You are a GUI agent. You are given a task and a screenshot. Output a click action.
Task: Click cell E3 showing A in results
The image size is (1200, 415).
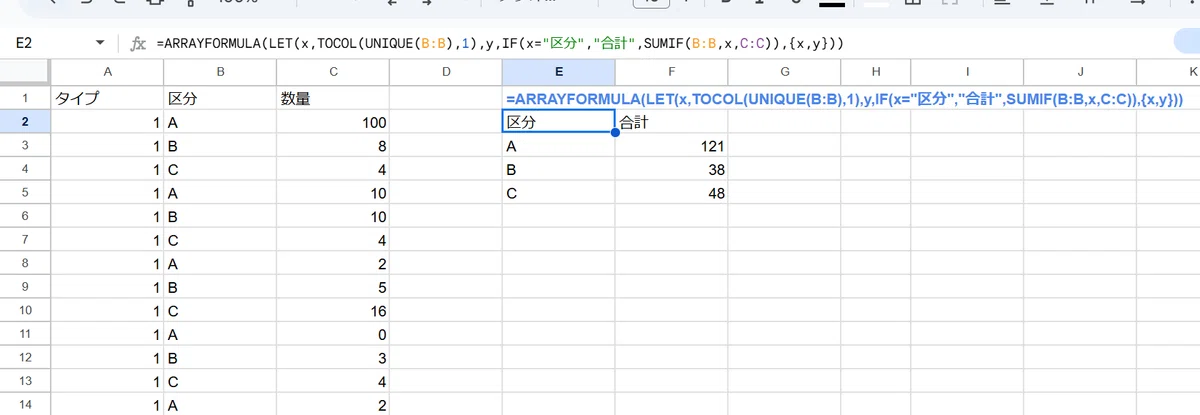[558, 146]
